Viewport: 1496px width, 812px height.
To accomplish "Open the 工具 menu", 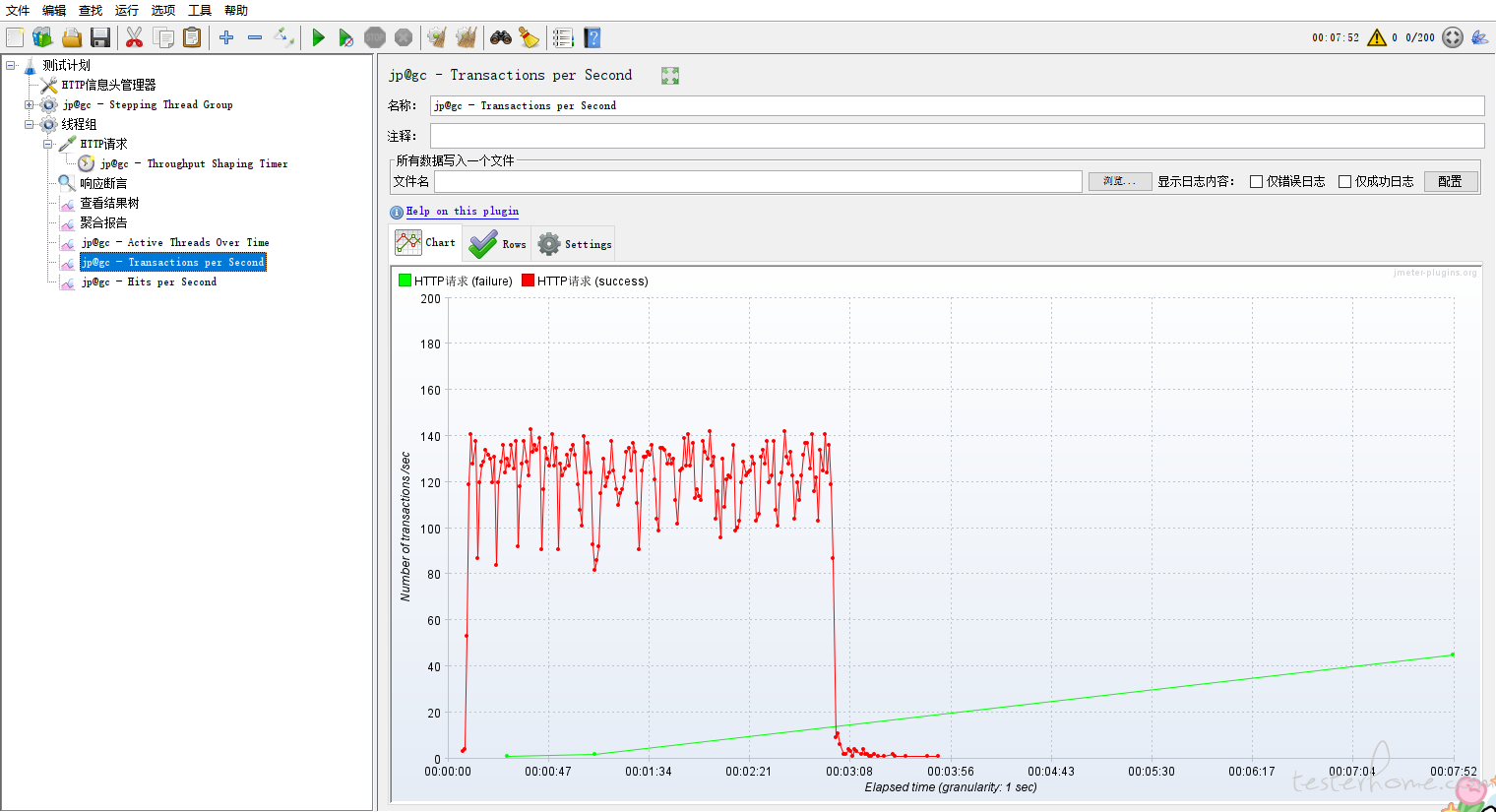I will (200, 10).
